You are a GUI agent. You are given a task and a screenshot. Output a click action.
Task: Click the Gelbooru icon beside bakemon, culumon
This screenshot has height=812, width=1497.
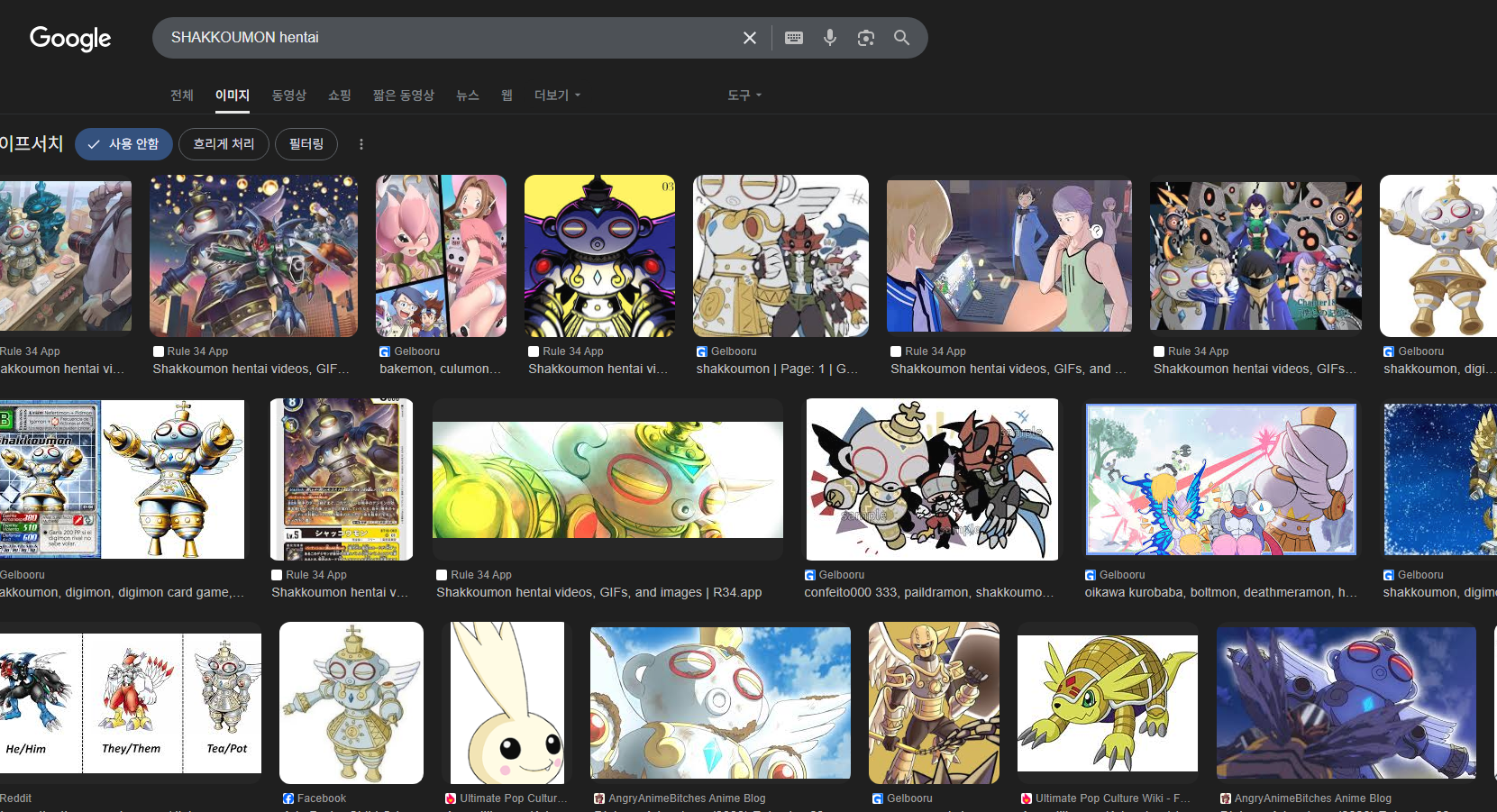point(385,351)
